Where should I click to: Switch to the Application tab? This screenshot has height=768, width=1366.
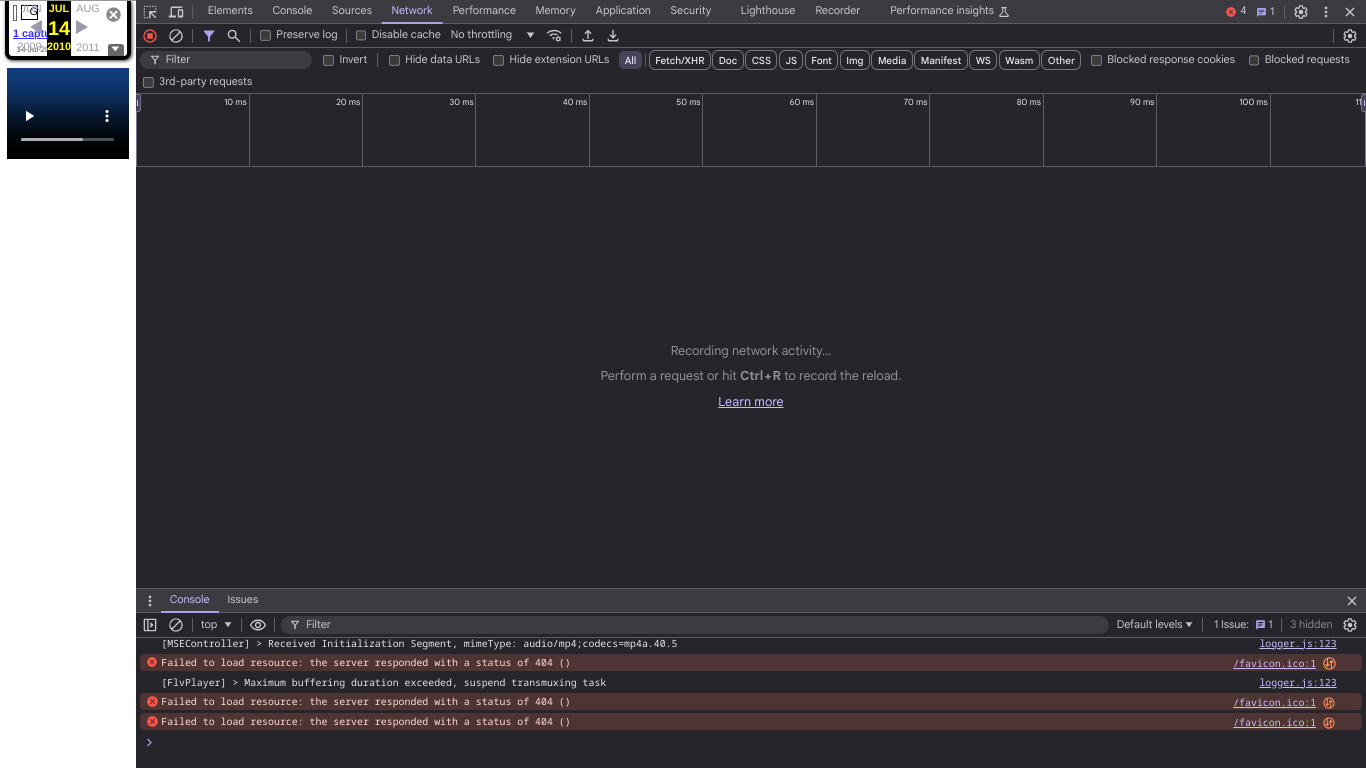point(623,11)
